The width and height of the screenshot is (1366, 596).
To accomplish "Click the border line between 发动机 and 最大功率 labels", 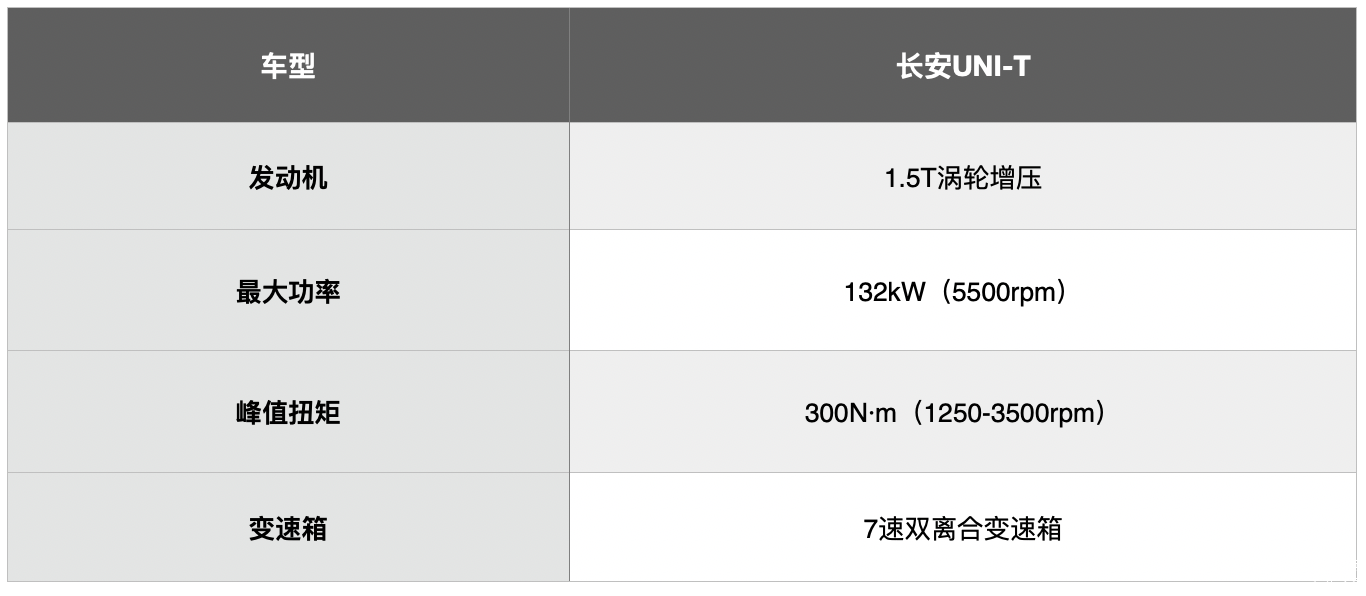I will coord(288,230).
